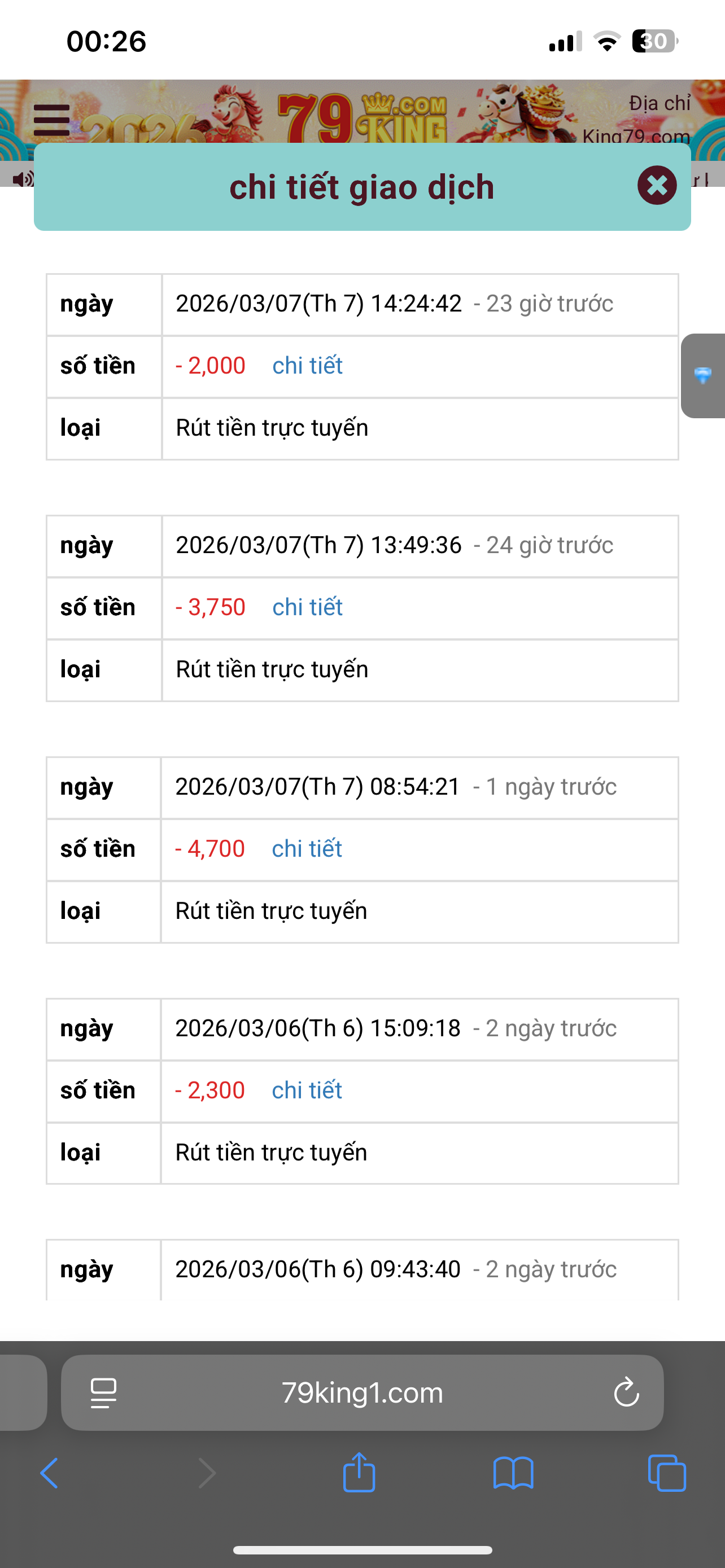Tap the speaker announcement icon

point(23,179)
